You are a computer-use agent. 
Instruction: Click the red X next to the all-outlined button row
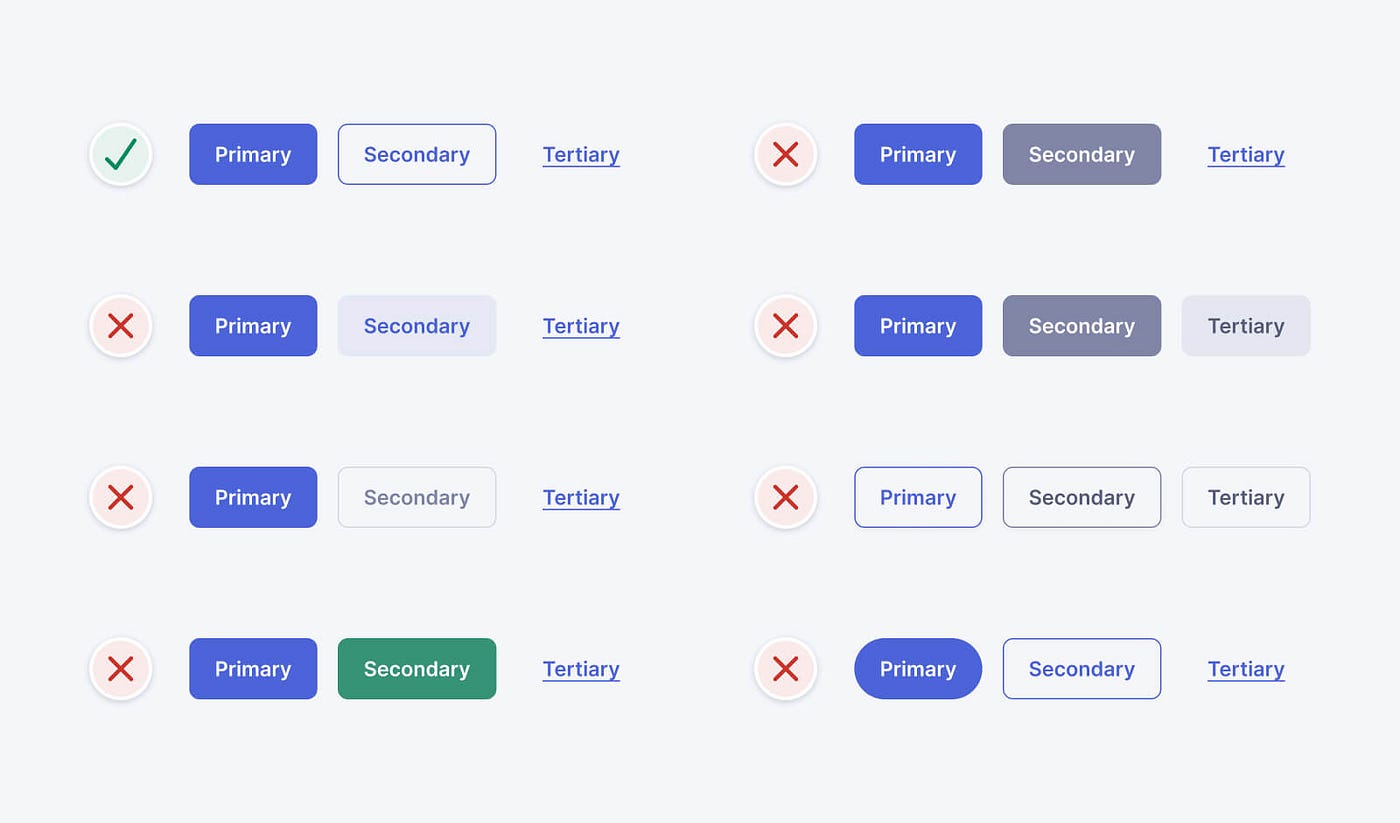click(785, 497)
